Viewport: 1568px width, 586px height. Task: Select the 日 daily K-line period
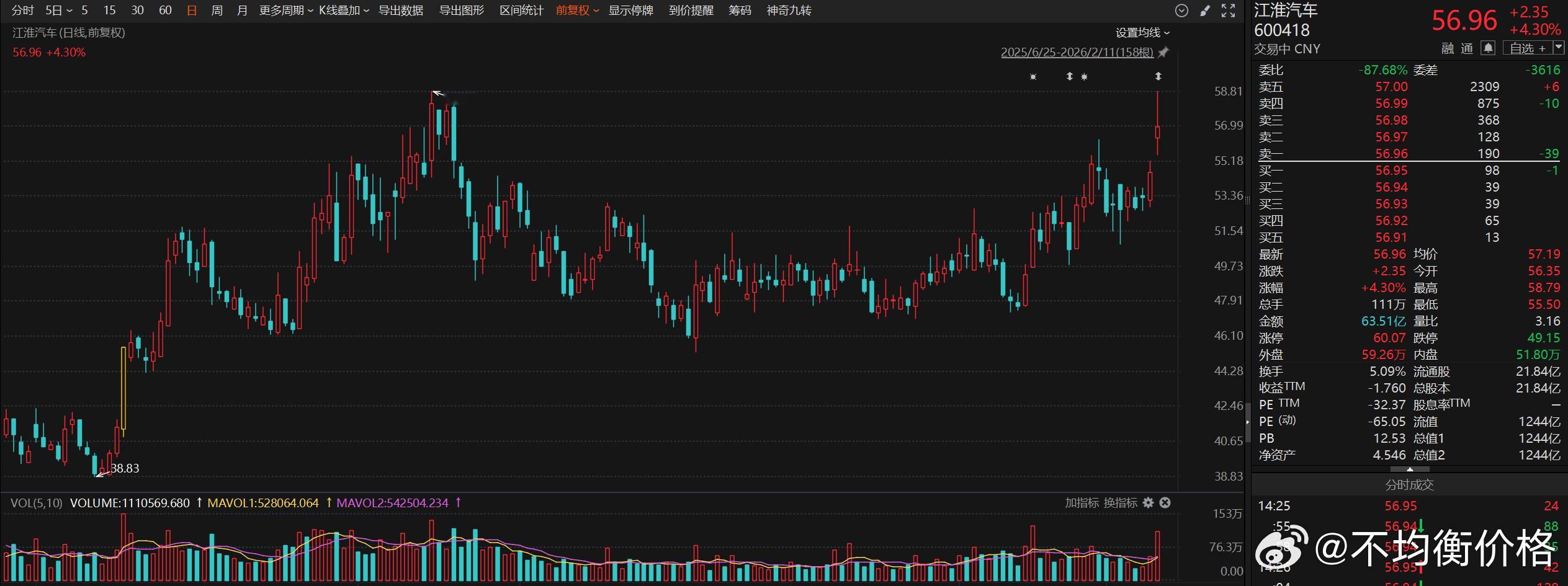(x=192, y=11)
